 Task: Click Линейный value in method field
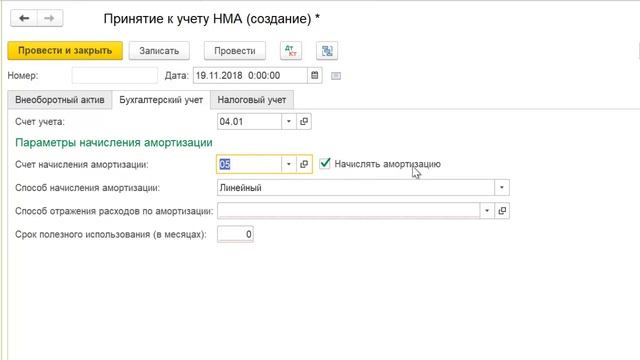(240, 188)
